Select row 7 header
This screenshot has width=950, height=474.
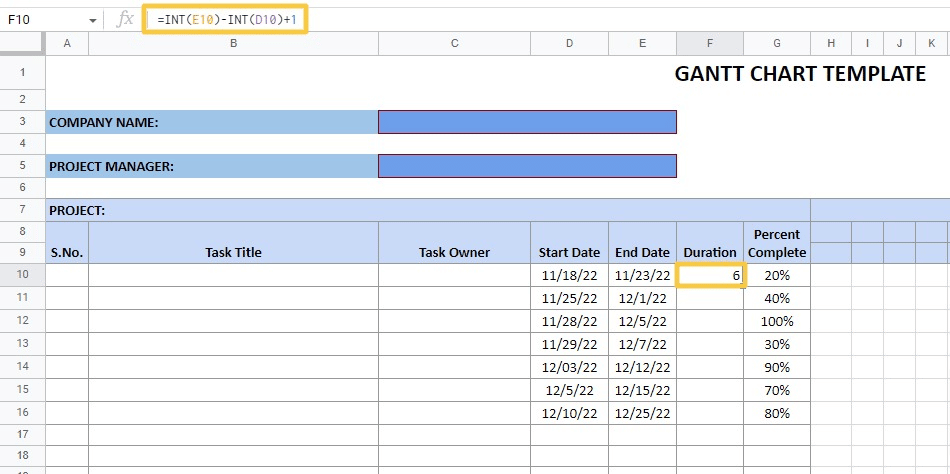coord(22,210)
